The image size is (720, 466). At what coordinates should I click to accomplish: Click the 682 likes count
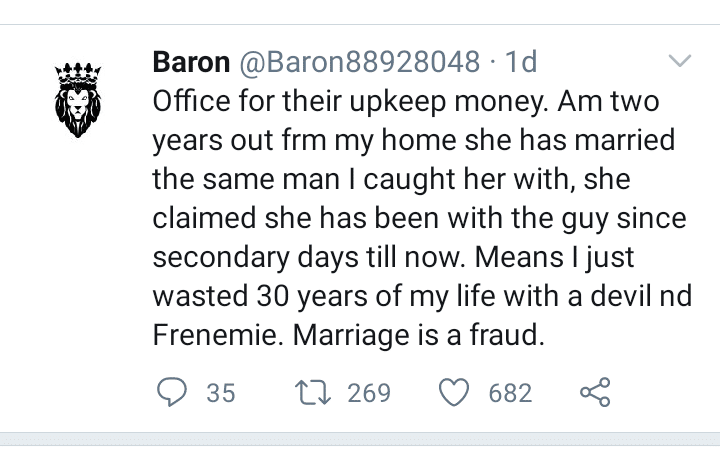(509, 393)
